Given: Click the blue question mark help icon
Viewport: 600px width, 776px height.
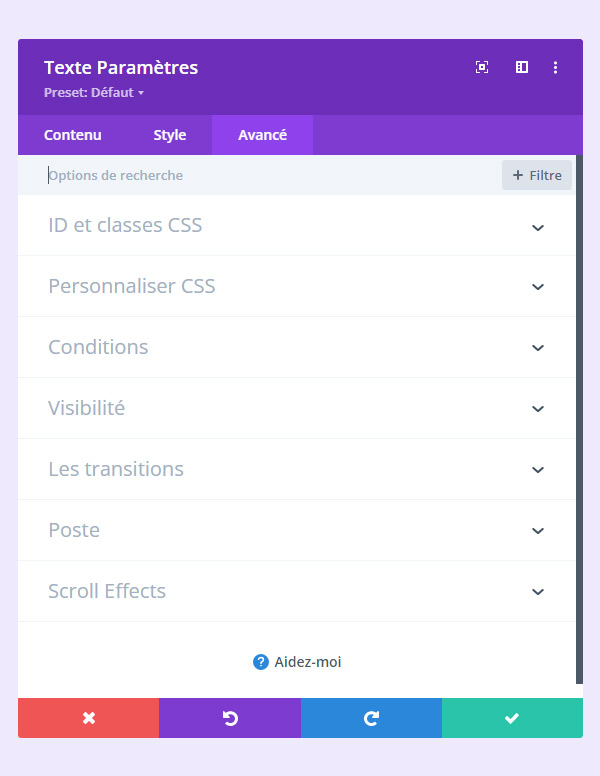Looking at the screenshot, I should click(261, 662).
